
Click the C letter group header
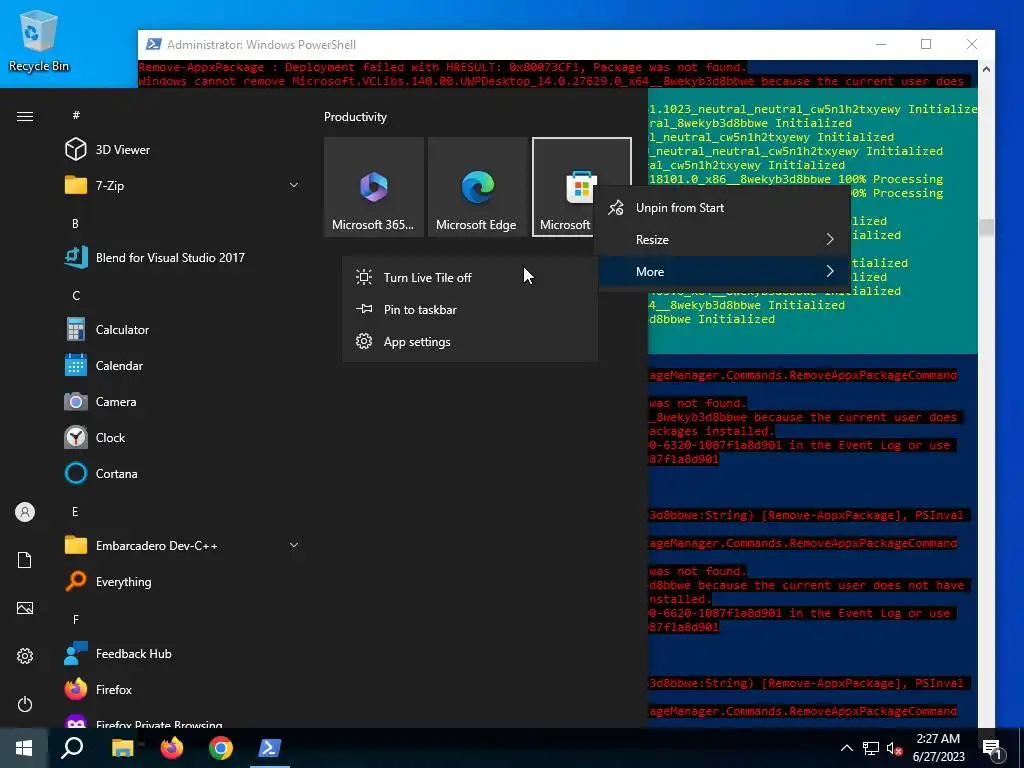point(76,295)
